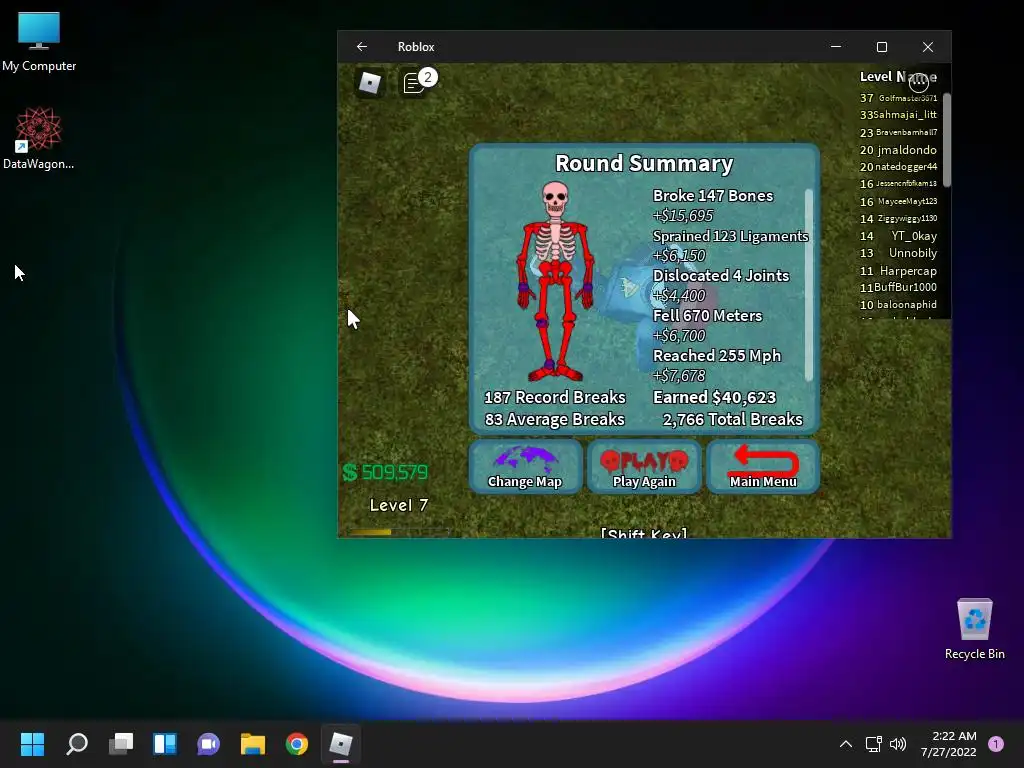Image resolution: width=1024 pixels, height=768 pixels.
Task: Click the Dislocated 4 Joints line
Action: click(x=721, y=276)
